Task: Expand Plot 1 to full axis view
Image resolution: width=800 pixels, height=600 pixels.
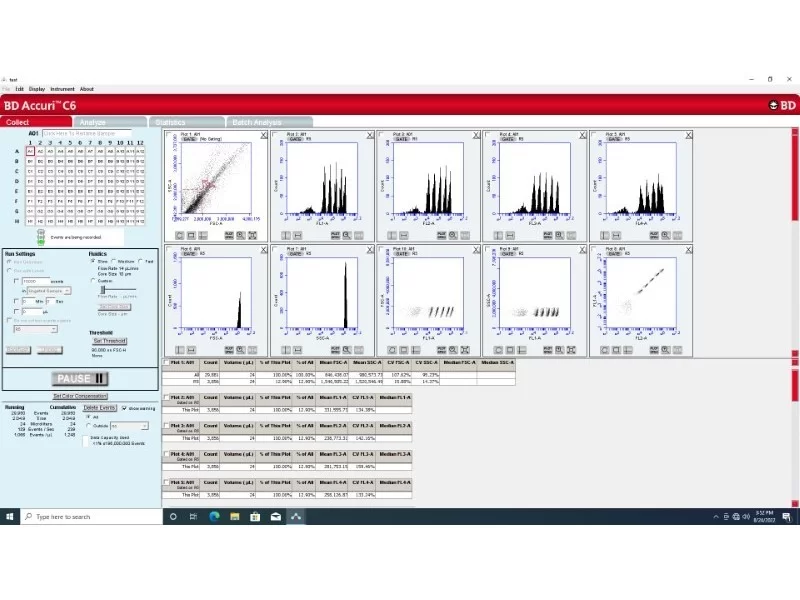Action: point(253,235)
